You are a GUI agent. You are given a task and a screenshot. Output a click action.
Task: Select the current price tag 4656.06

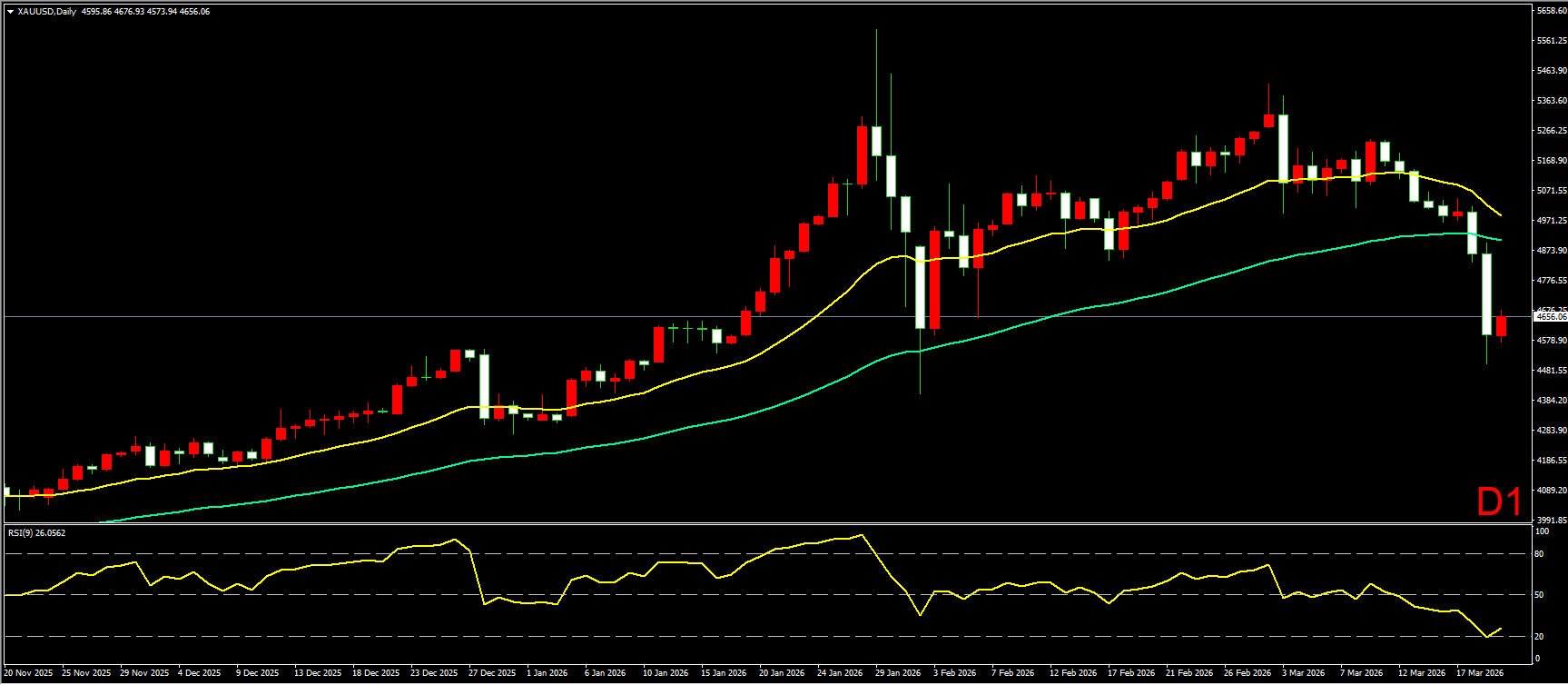1550,317
